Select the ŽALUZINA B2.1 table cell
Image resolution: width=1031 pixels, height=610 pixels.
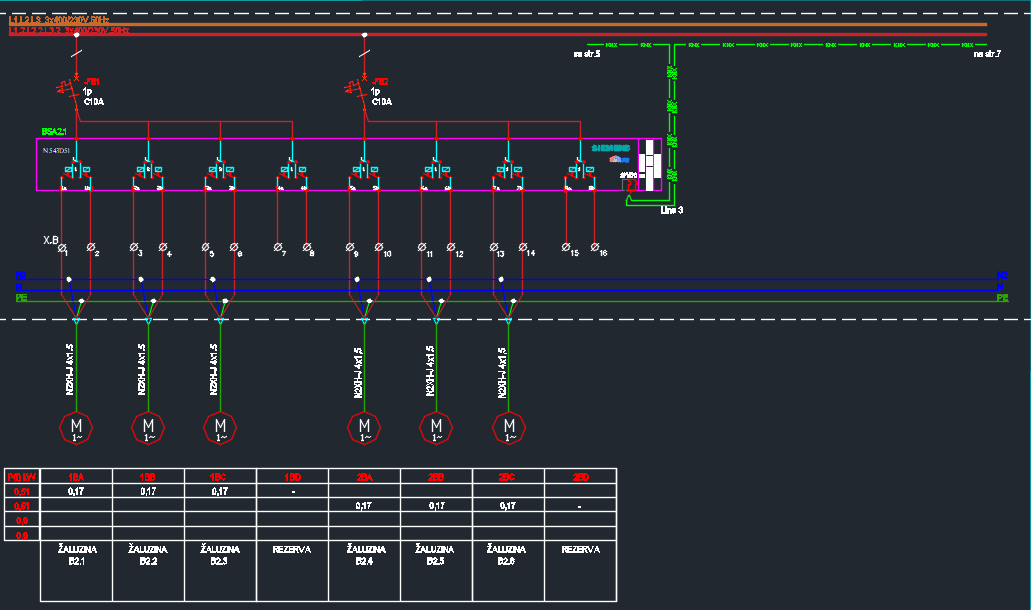point(76,556)
